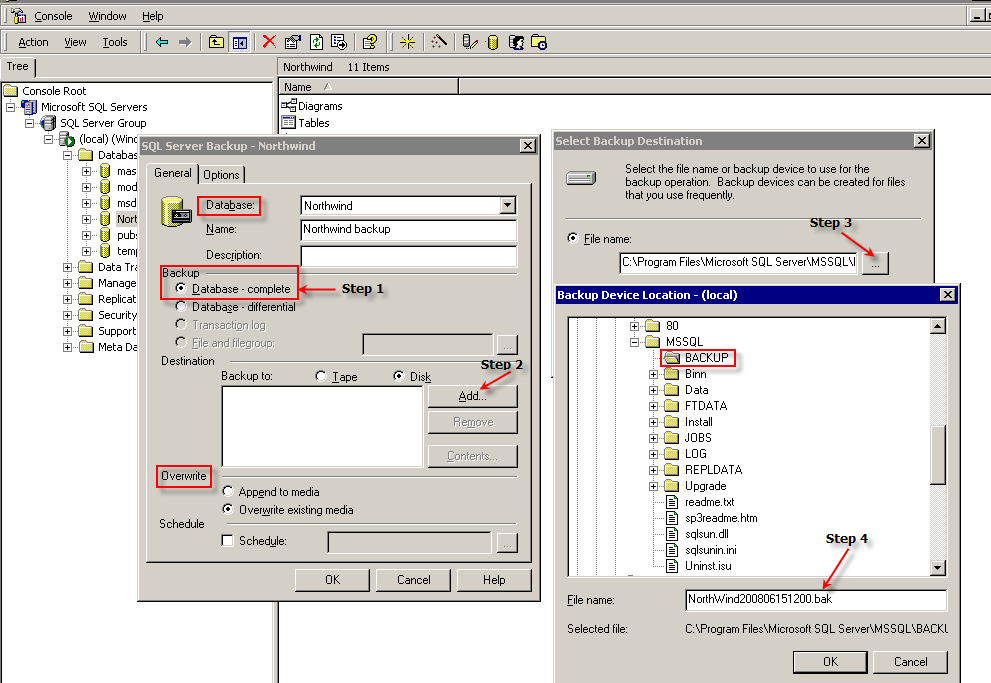Click OK in Backup Device Location dialog
Image resolution: width=991 pixels, height=683 pixels.
[830, 662]
